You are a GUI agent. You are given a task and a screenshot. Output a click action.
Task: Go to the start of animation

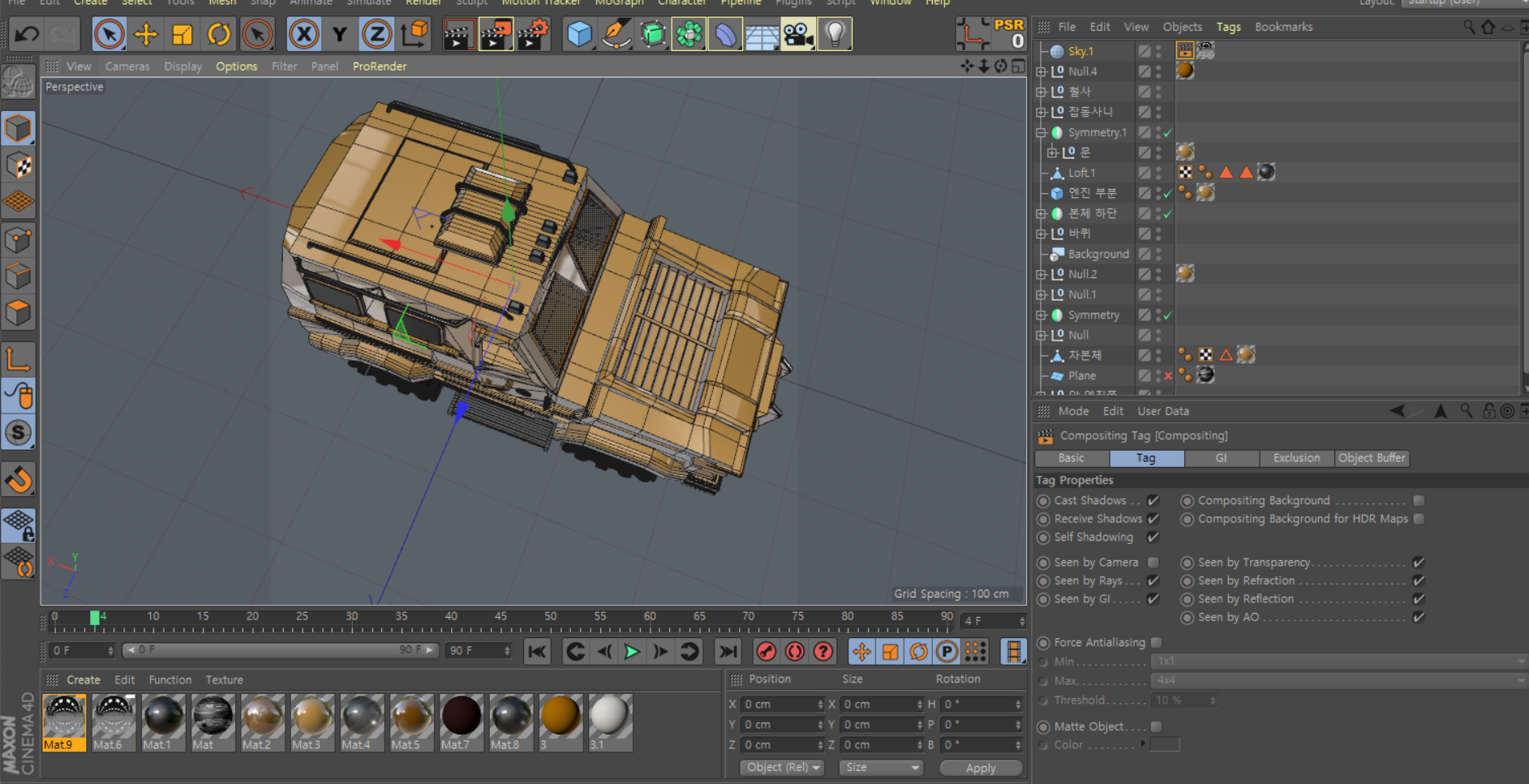point(537,651)
